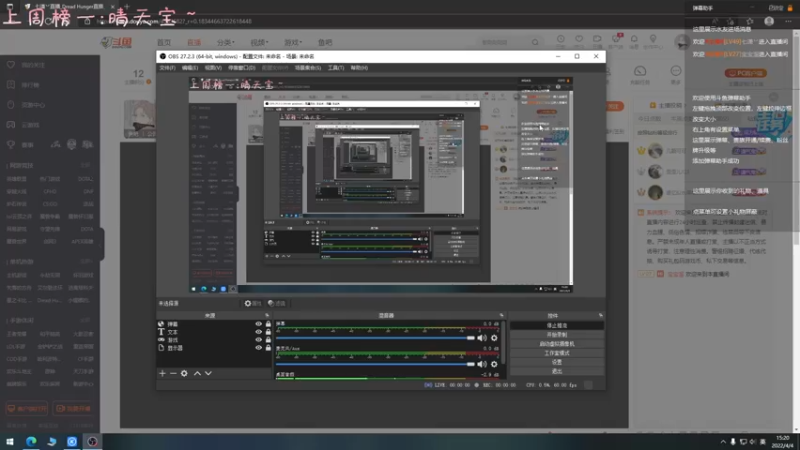800x450 pixels.
Task: Open 停靠窗口(D) menu in OBS
Action: [x=241, y=68]
